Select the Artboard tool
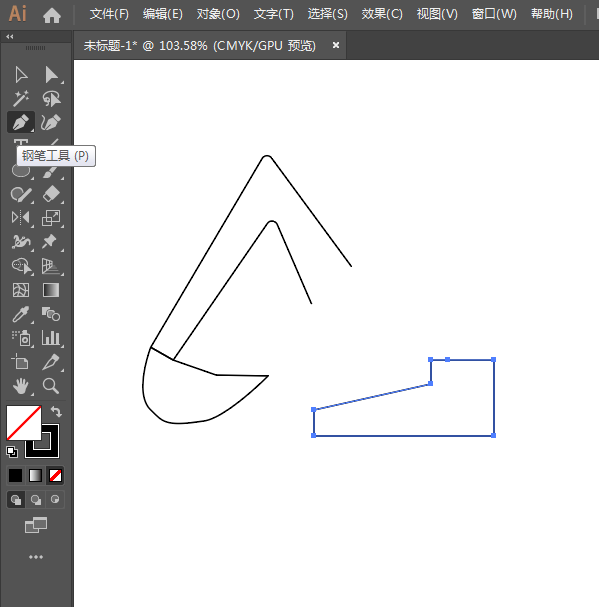Screen dimensions: 599x607 pyautogui.click(x=20, y=362)
